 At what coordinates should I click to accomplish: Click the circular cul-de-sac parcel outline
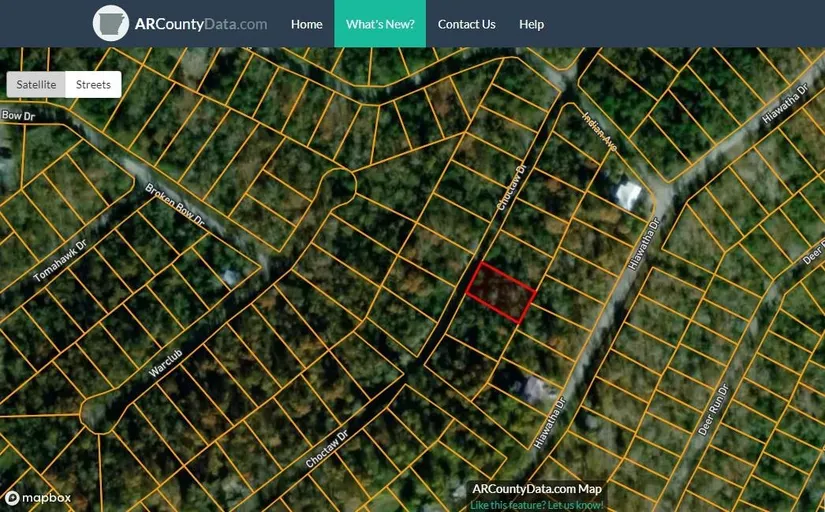tap(340, 185)
